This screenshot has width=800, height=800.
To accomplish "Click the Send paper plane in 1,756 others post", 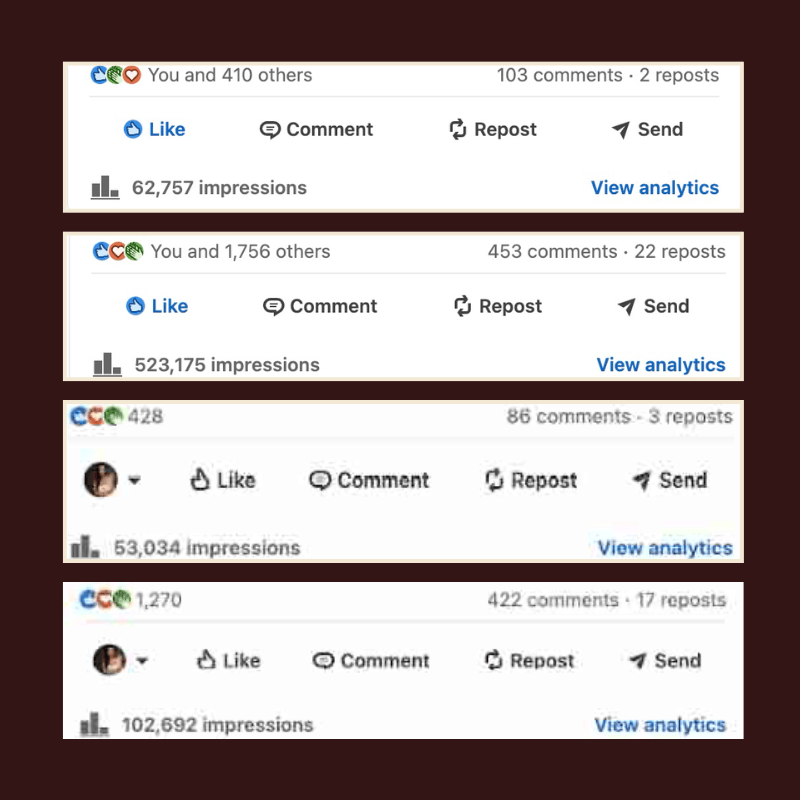I will coord(627,307).
